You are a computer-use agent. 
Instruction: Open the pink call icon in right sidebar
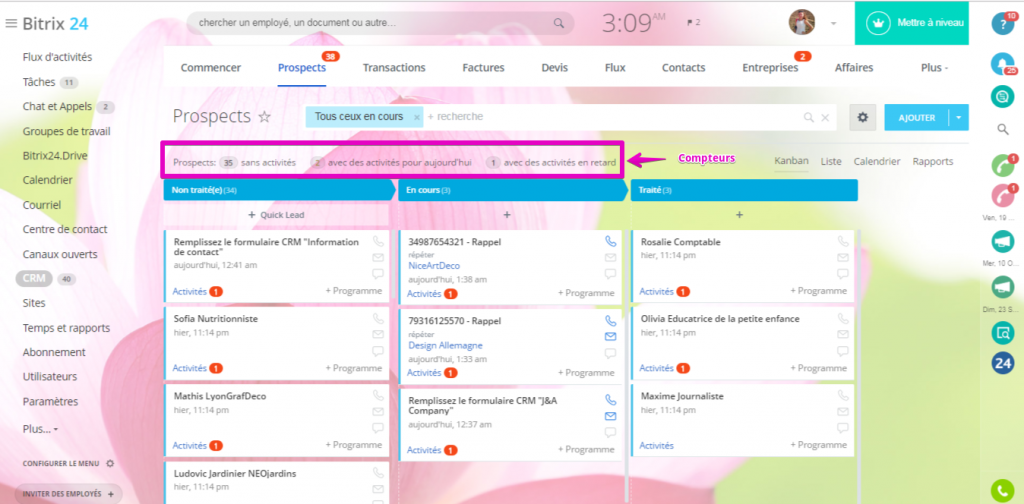coord(1002,196)
